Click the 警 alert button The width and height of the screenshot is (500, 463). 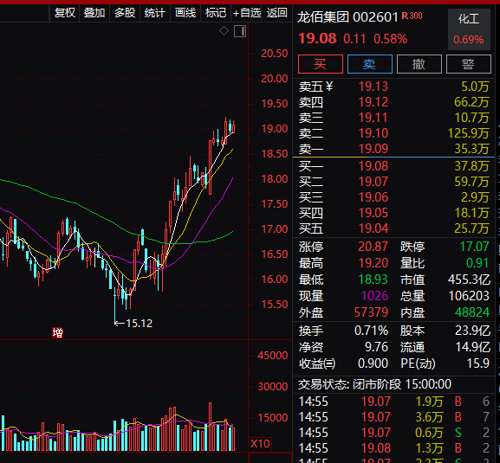pos(468,64)
